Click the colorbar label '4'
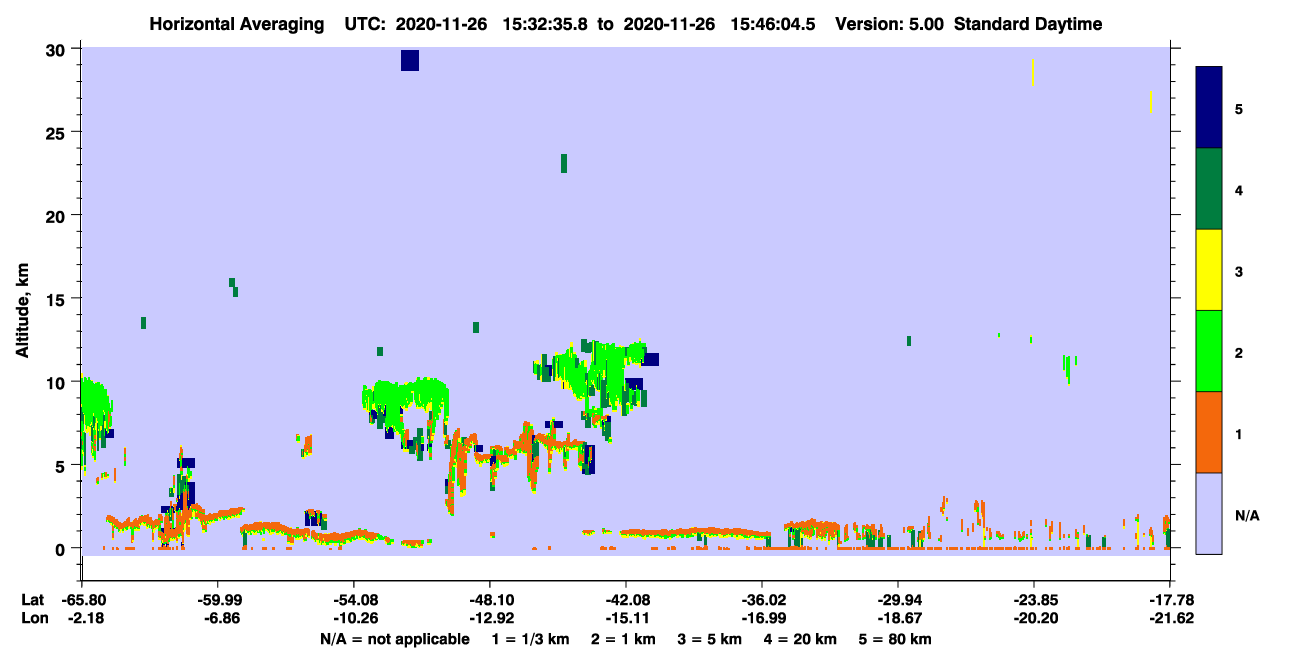 point(1239,190)
